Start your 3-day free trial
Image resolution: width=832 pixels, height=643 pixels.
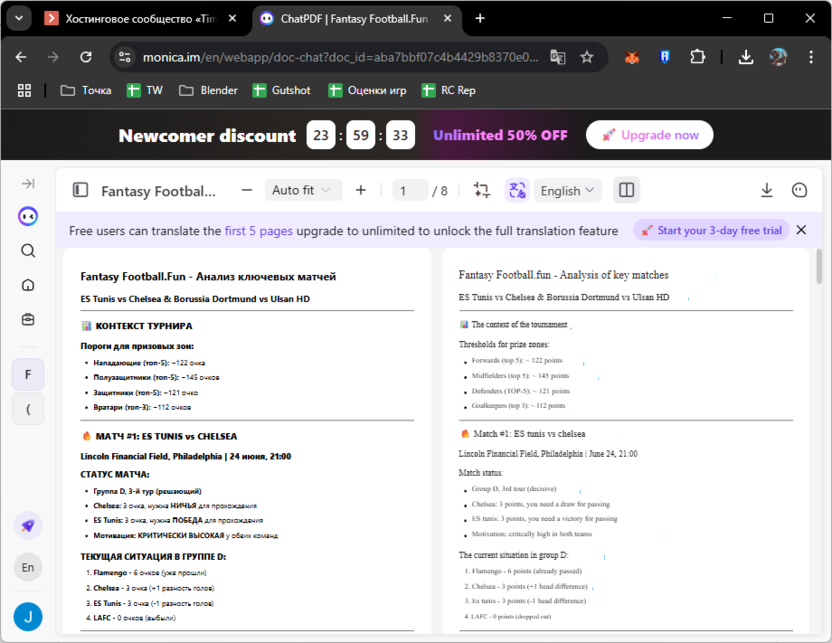tap(712, 230)
